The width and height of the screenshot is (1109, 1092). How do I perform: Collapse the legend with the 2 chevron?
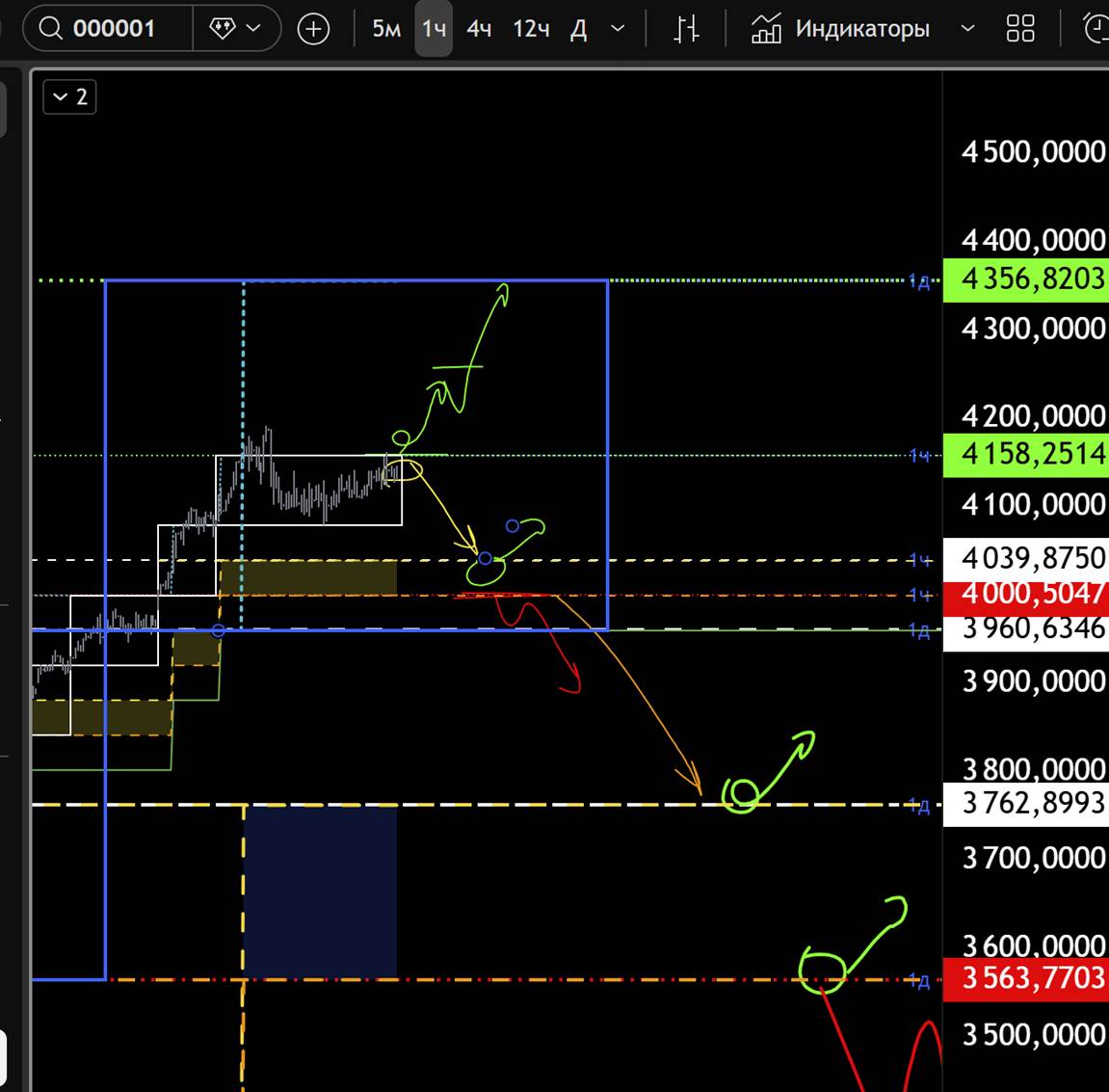pos(69,96)
